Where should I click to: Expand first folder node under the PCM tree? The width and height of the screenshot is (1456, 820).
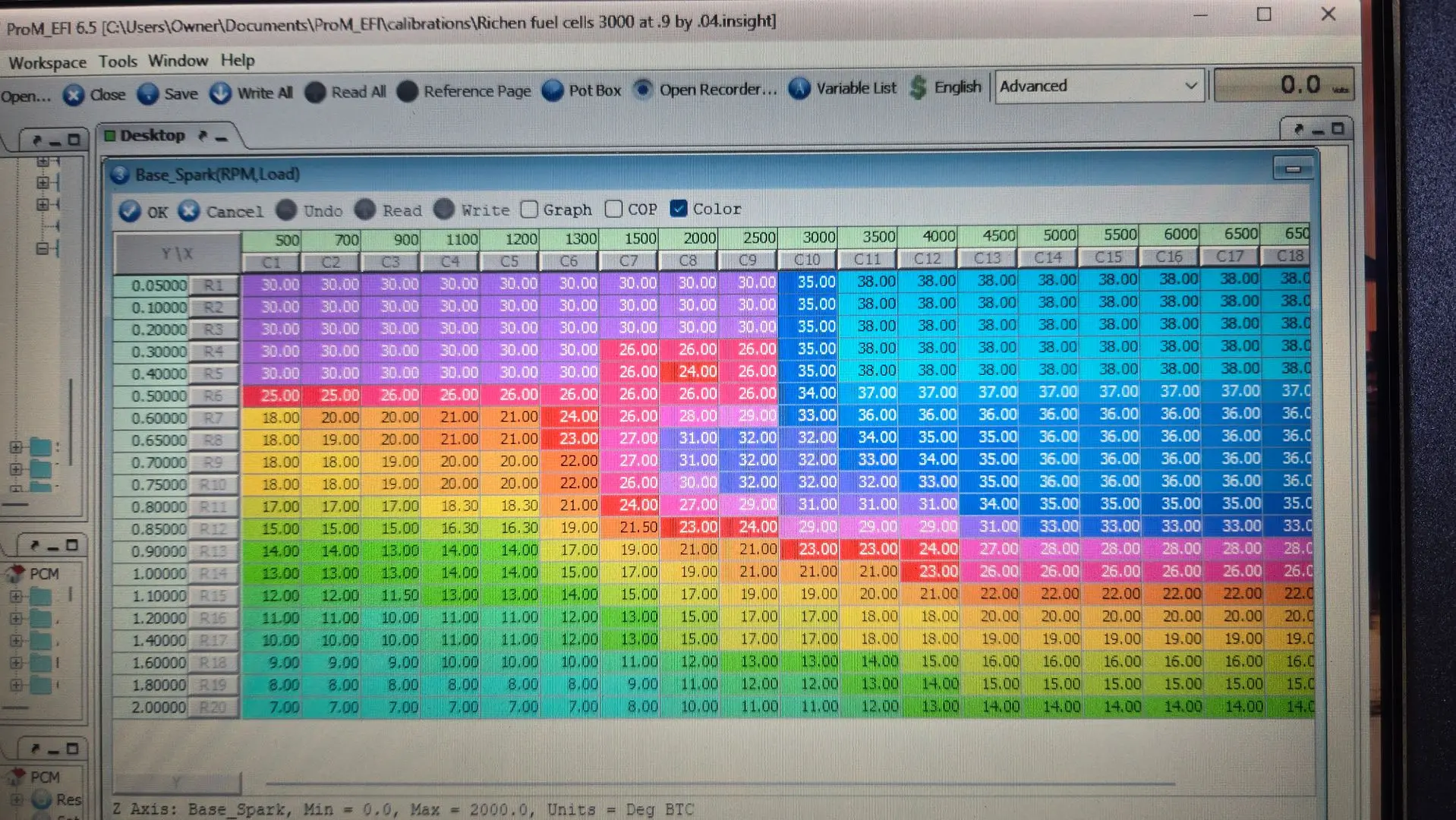(x=15, y=597)
